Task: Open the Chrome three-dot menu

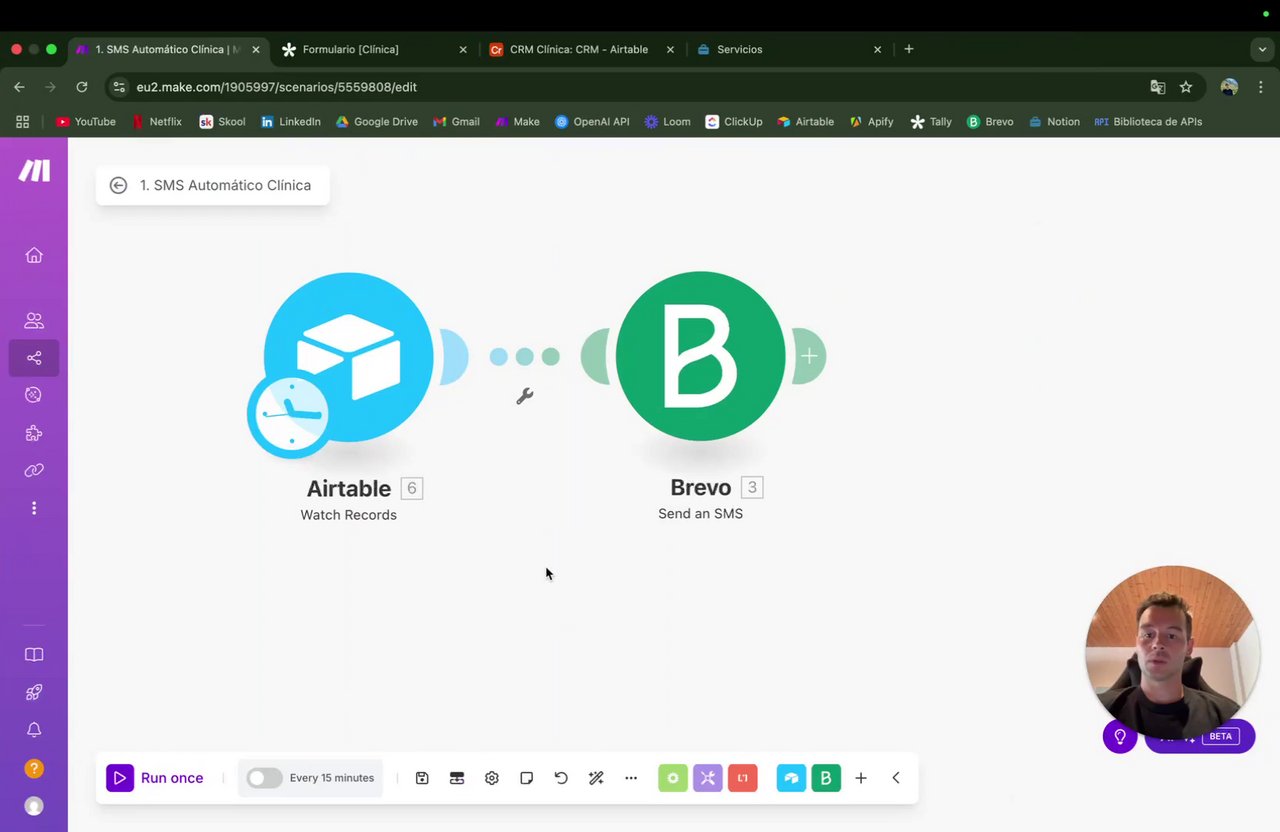Action: (1260, 87)
